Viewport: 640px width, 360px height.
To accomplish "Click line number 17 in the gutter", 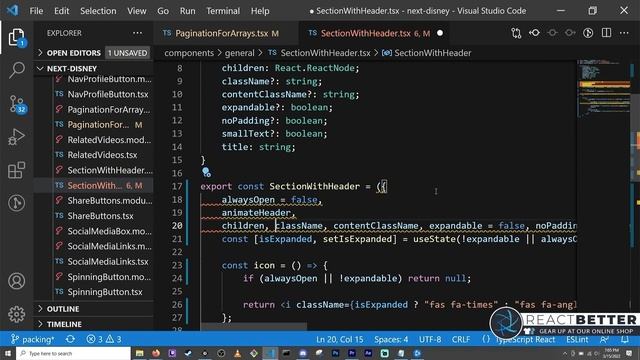I will click(177, 187).
